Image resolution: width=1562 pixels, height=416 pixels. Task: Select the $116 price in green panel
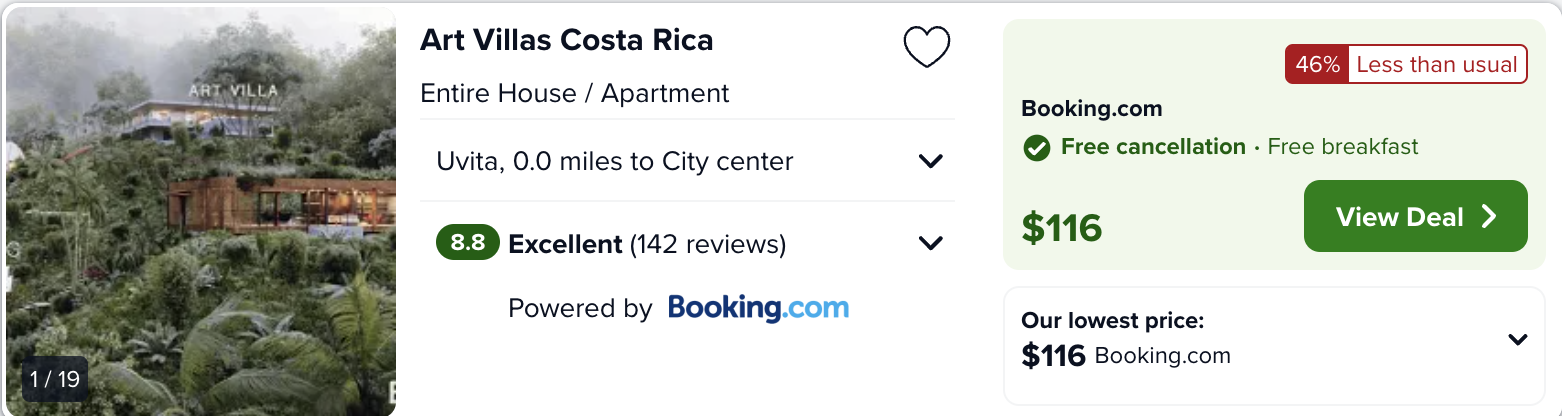(1061, 228)
